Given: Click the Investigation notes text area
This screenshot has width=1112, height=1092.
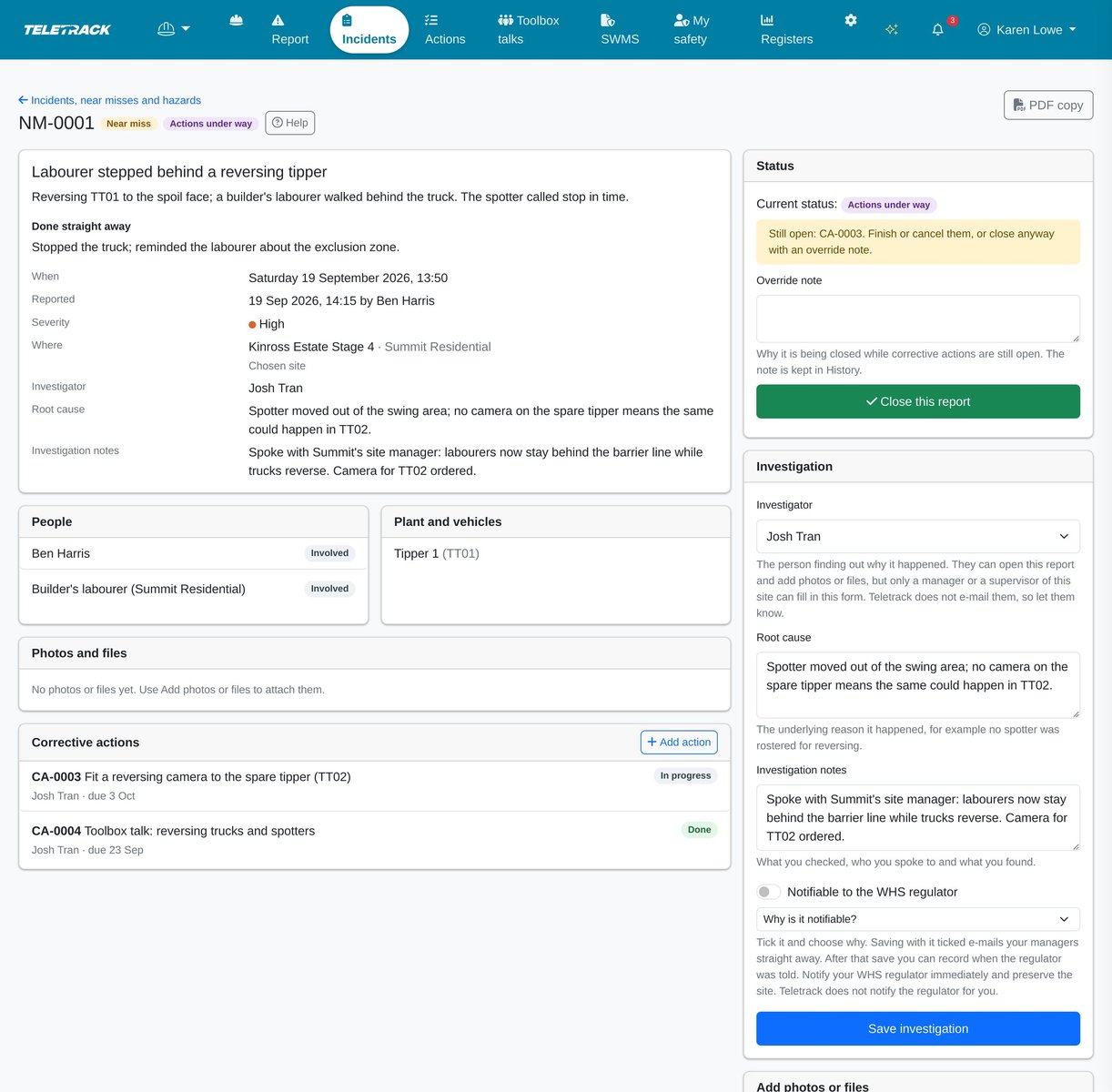Looking at the screenshot, I should [x=918, y=817].
